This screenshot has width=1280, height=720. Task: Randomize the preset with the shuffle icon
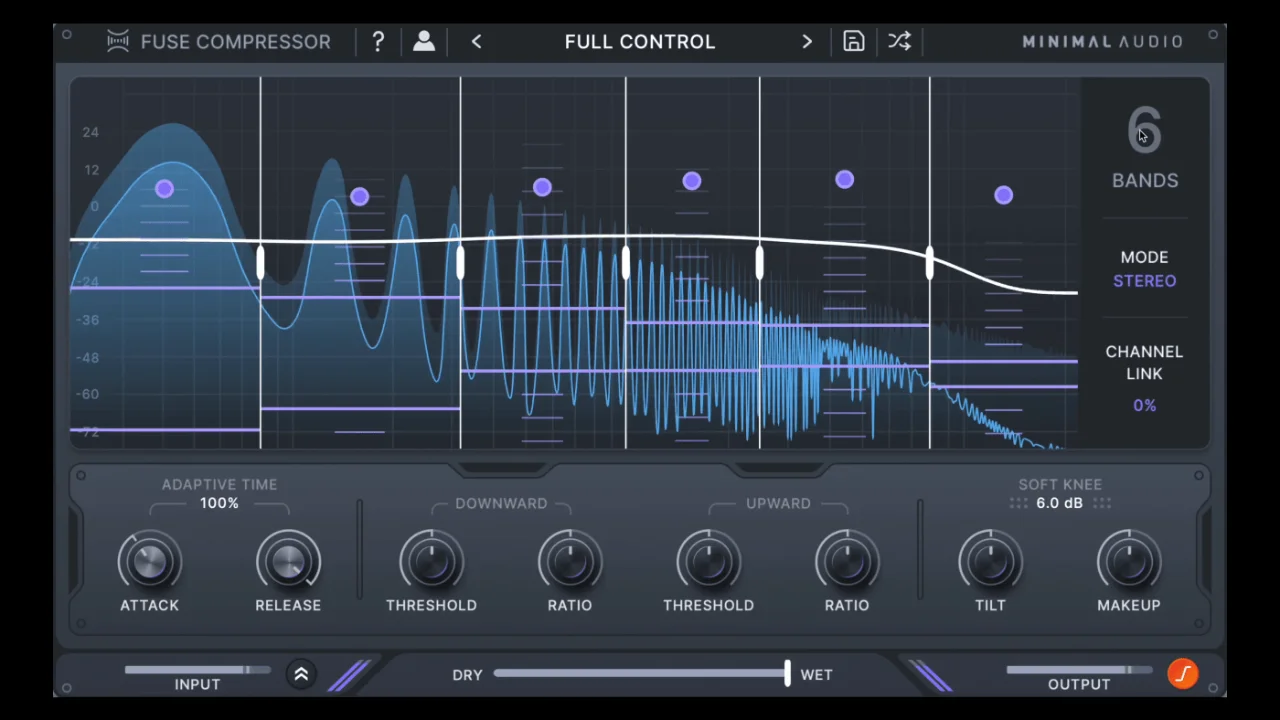tap(899, 41)
